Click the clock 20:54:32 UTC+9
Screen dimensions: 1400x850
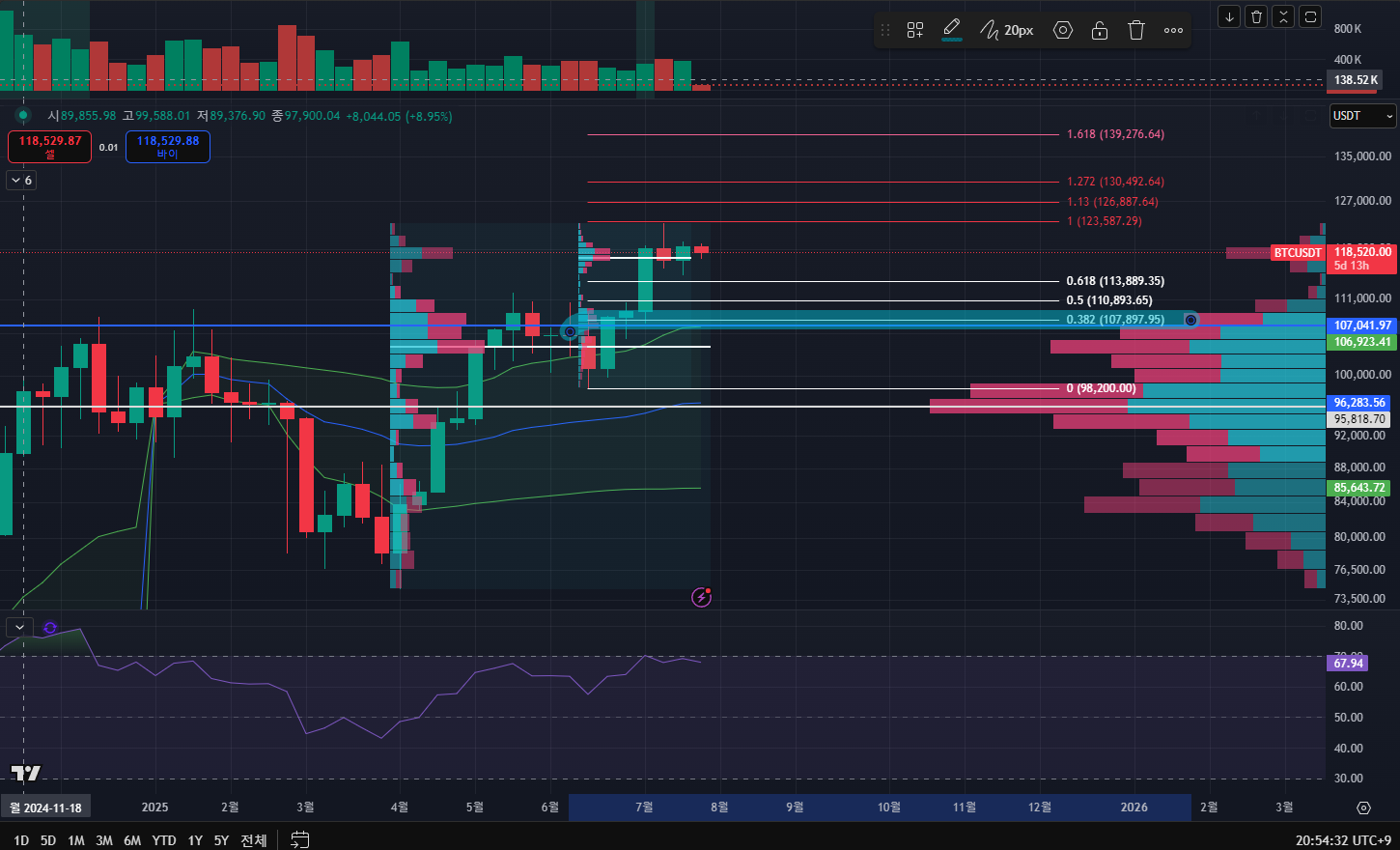point(1344,840)
